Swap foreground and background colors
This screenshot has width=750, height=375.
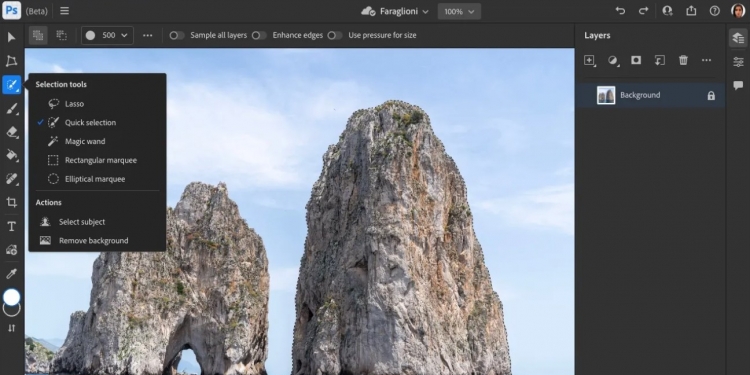pyautogui.click(x=11, y=328)
